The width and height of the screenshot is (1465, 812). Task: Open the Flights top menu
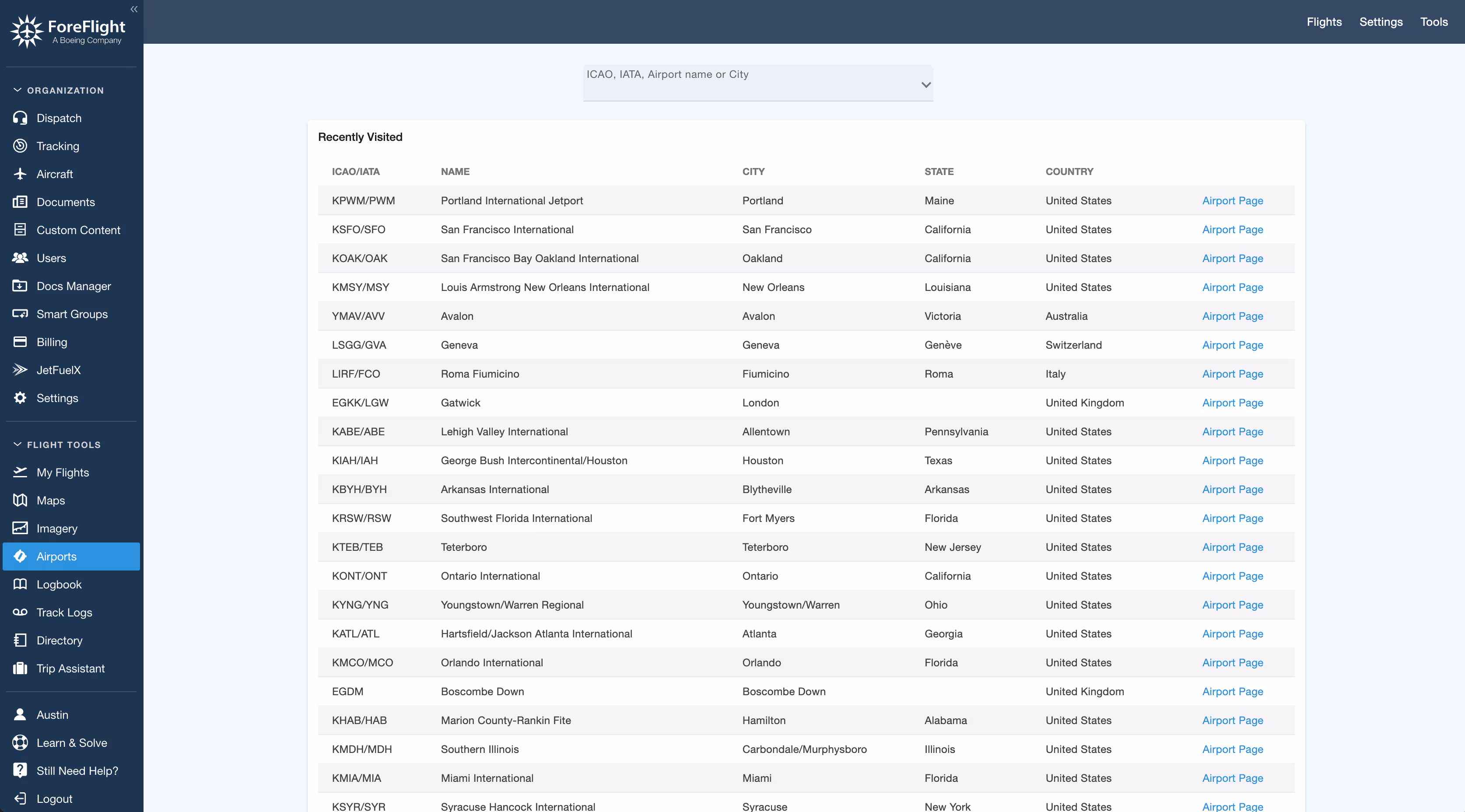[1323, 21]
